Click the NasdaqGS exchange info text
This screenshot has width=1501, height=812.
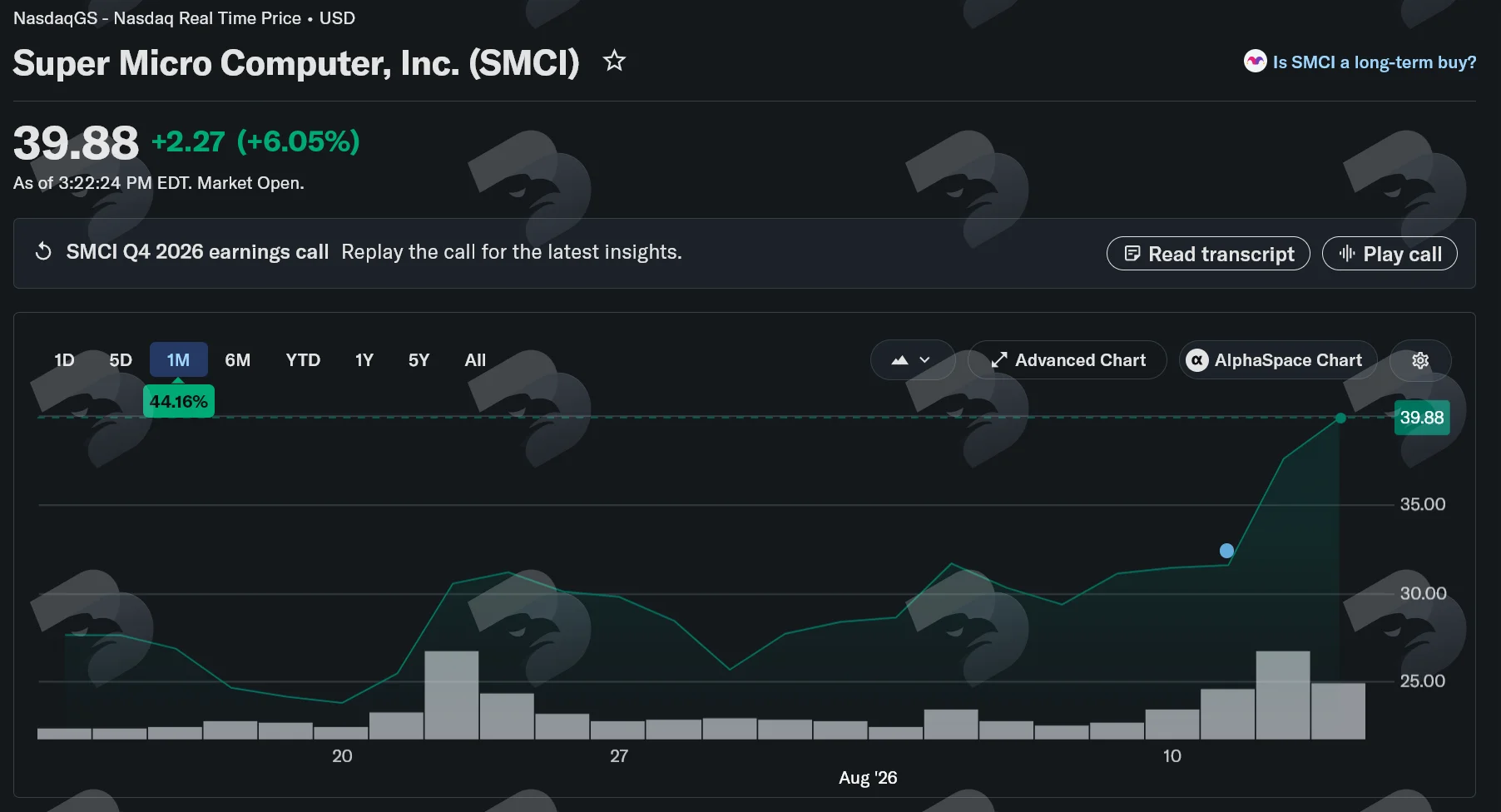[184, 18]
